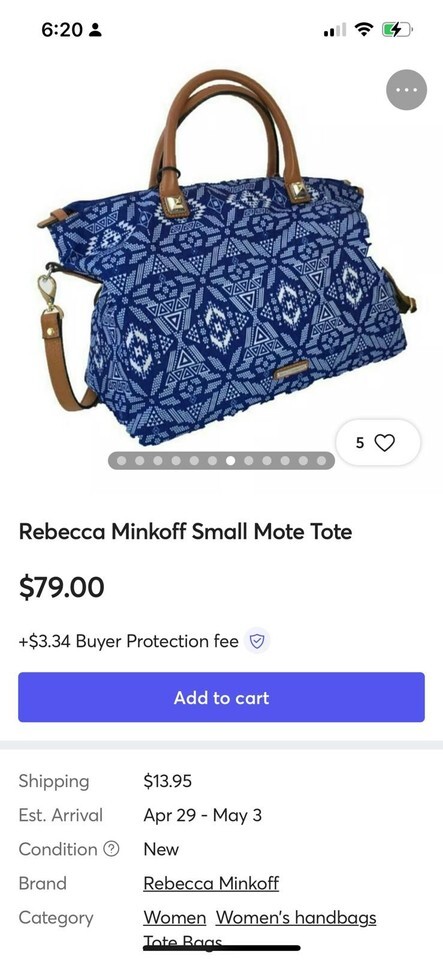Tap the home indicator bar at bottom
The height and width of the screenshot is (960, 443).
(222, 948)
